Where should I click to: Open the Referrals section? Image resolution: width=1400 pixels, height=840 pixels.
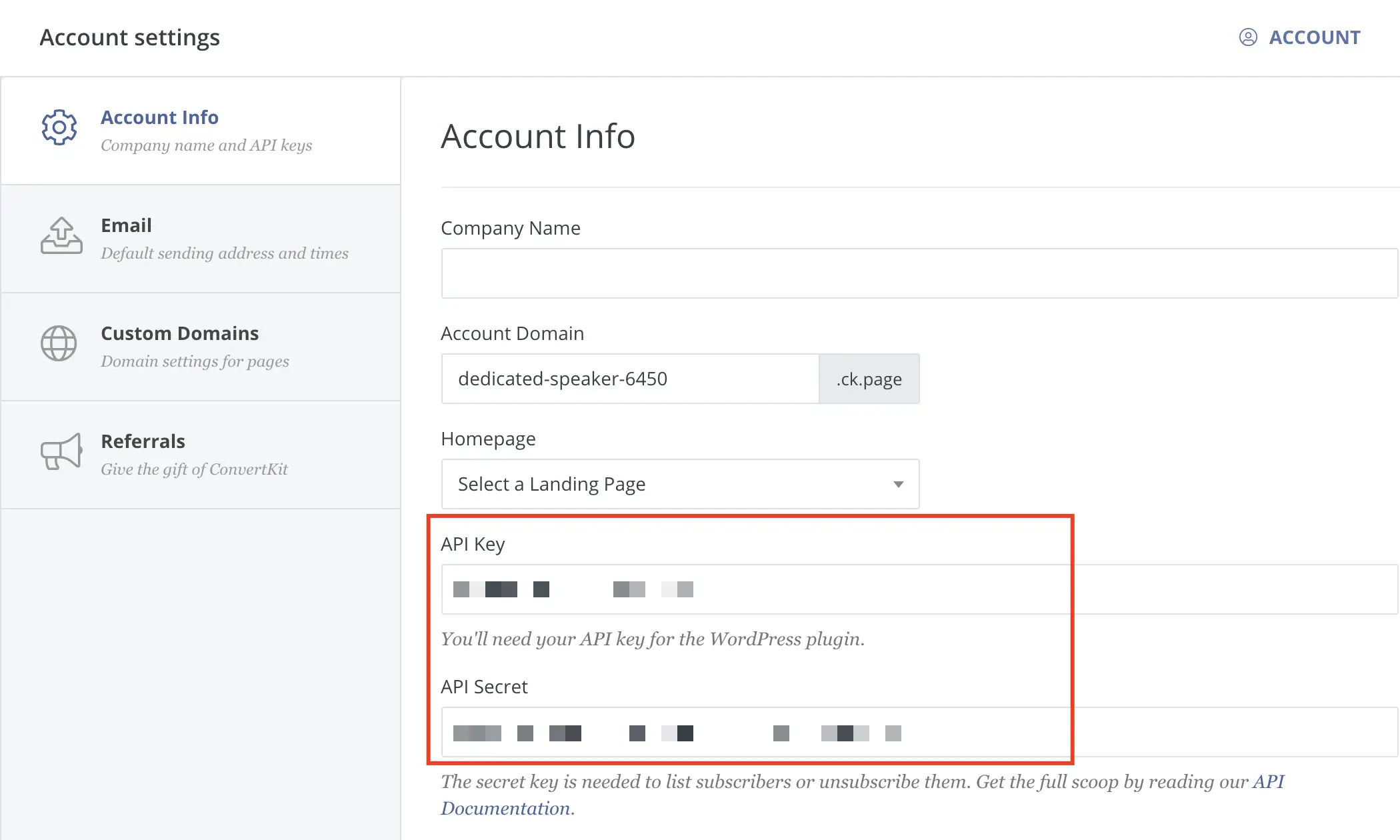tap(143, 441)
